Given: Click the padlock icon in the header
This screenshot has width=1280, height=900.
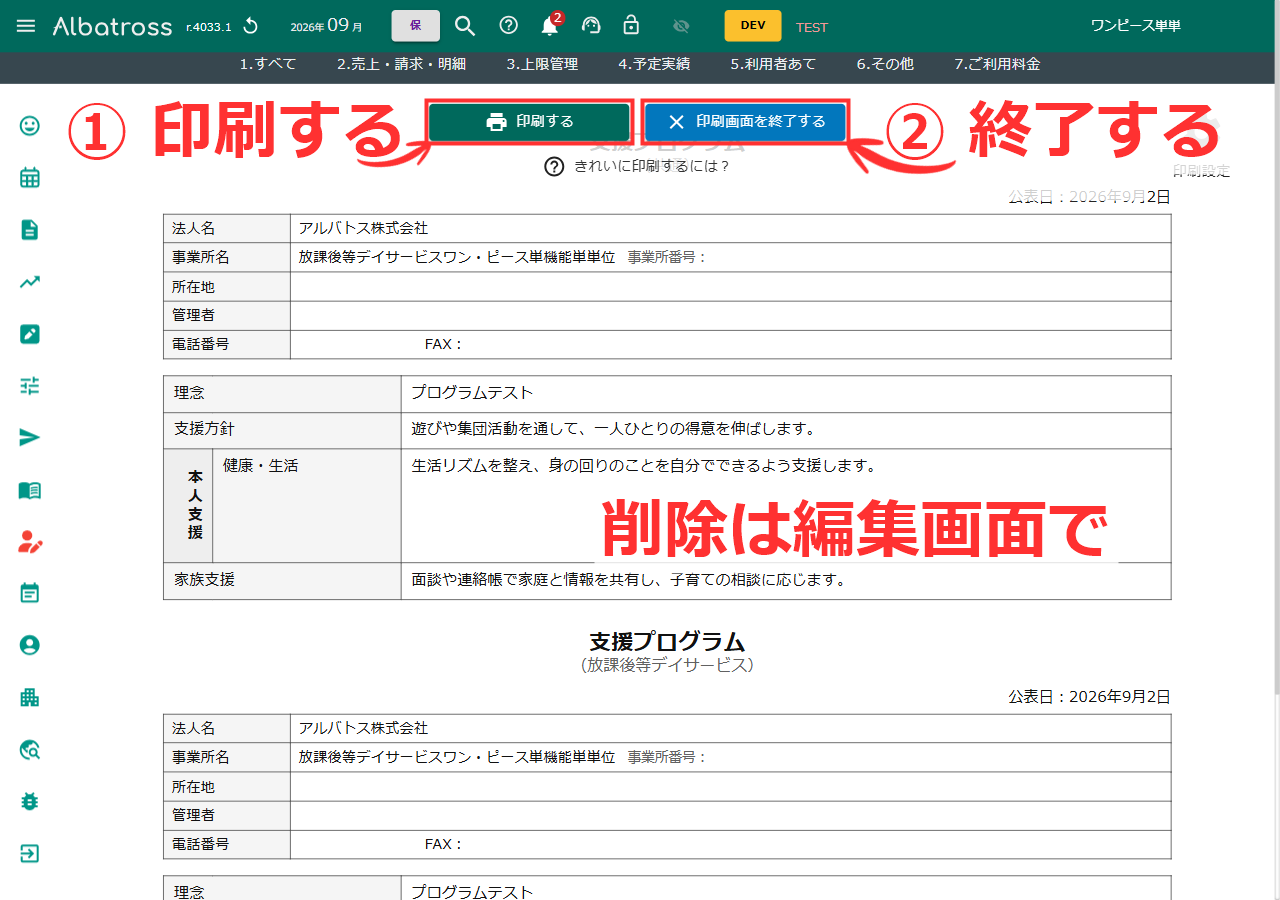Looking at the screenshot, I should [631, 26].
